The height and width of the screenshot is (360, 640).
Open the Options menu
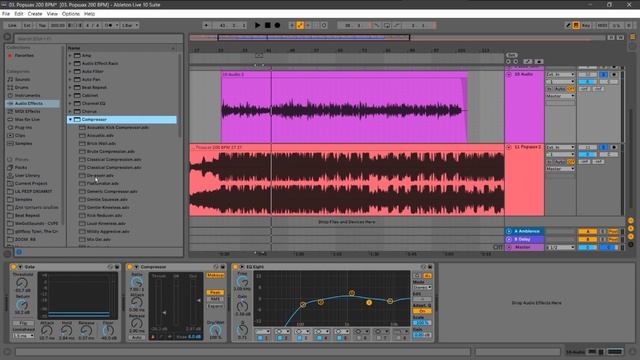(71, 13)
